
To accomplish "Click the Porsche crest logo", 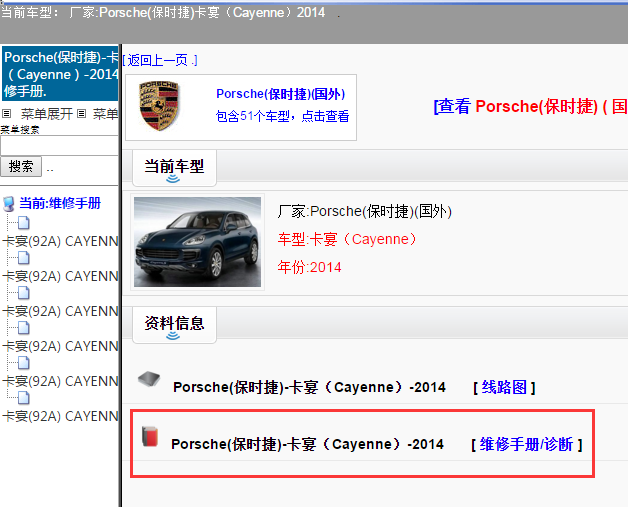I will [x=159, y=106].
